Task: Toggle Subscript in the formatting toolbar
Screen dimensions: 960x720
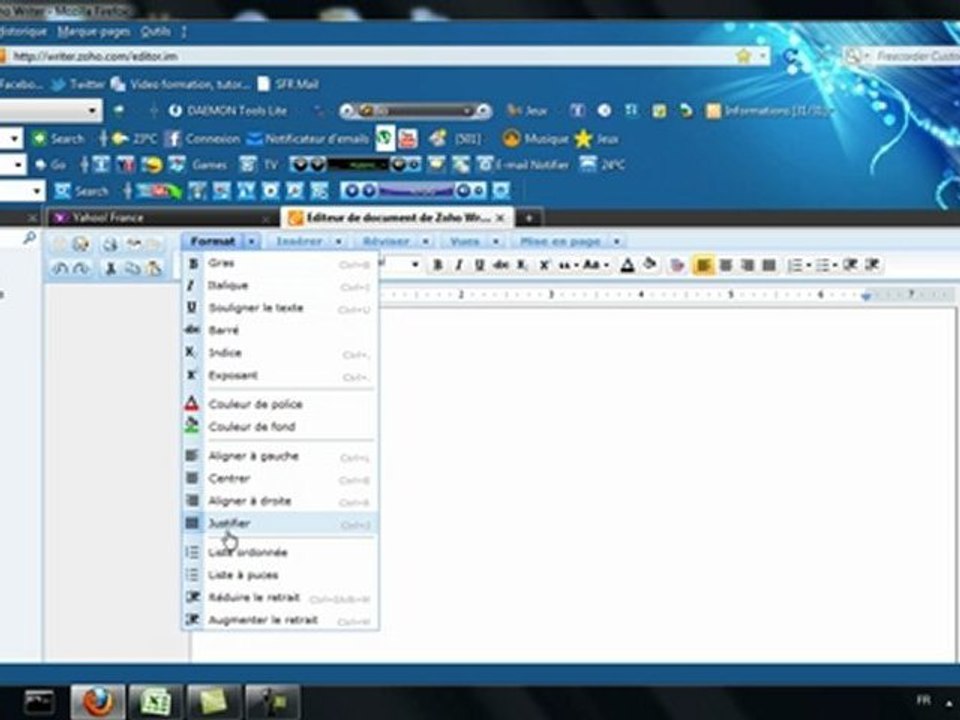Action: (522, 265)
